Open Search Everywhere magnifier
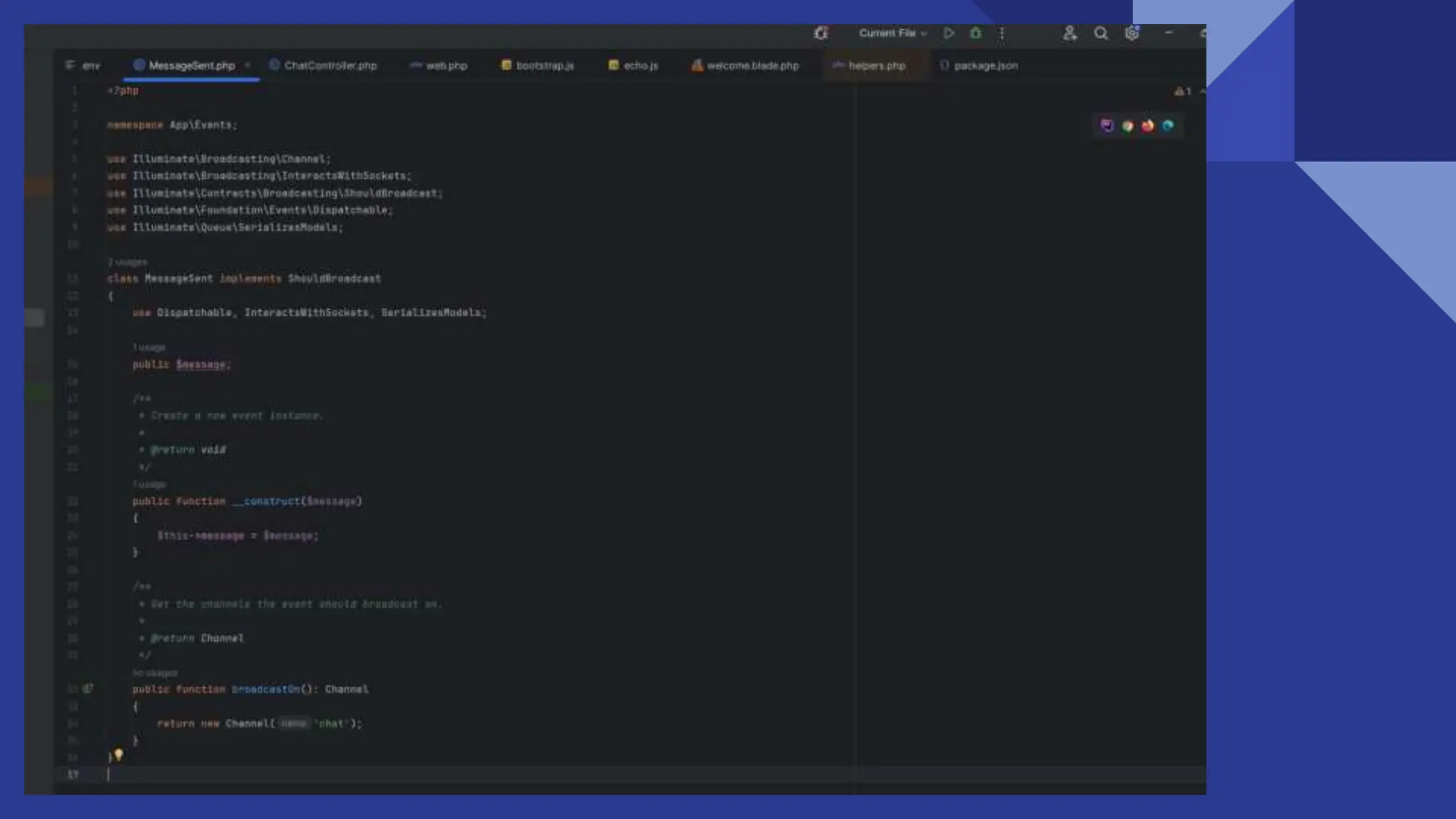 pos(1101,33)
